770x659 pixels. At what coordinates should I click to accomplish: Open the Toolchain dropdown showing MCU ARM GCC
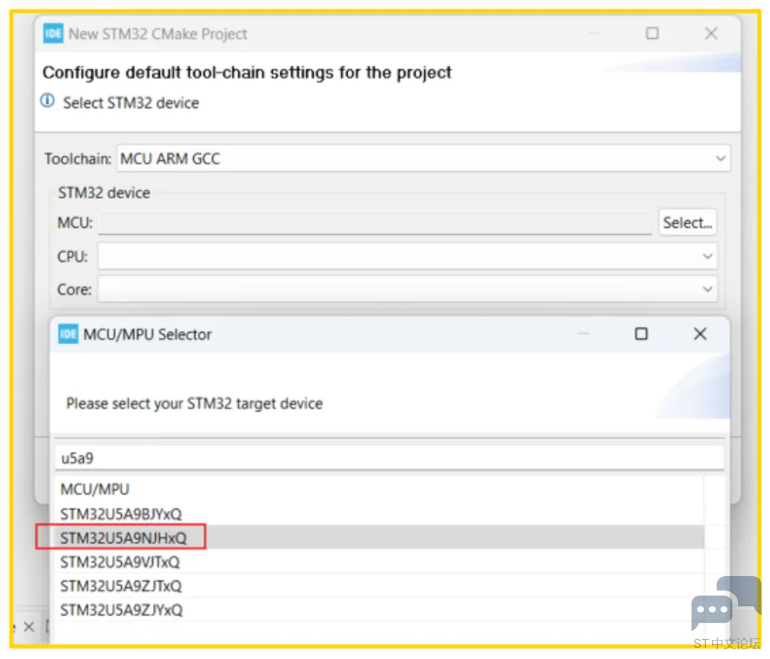[x=423, y=158]
